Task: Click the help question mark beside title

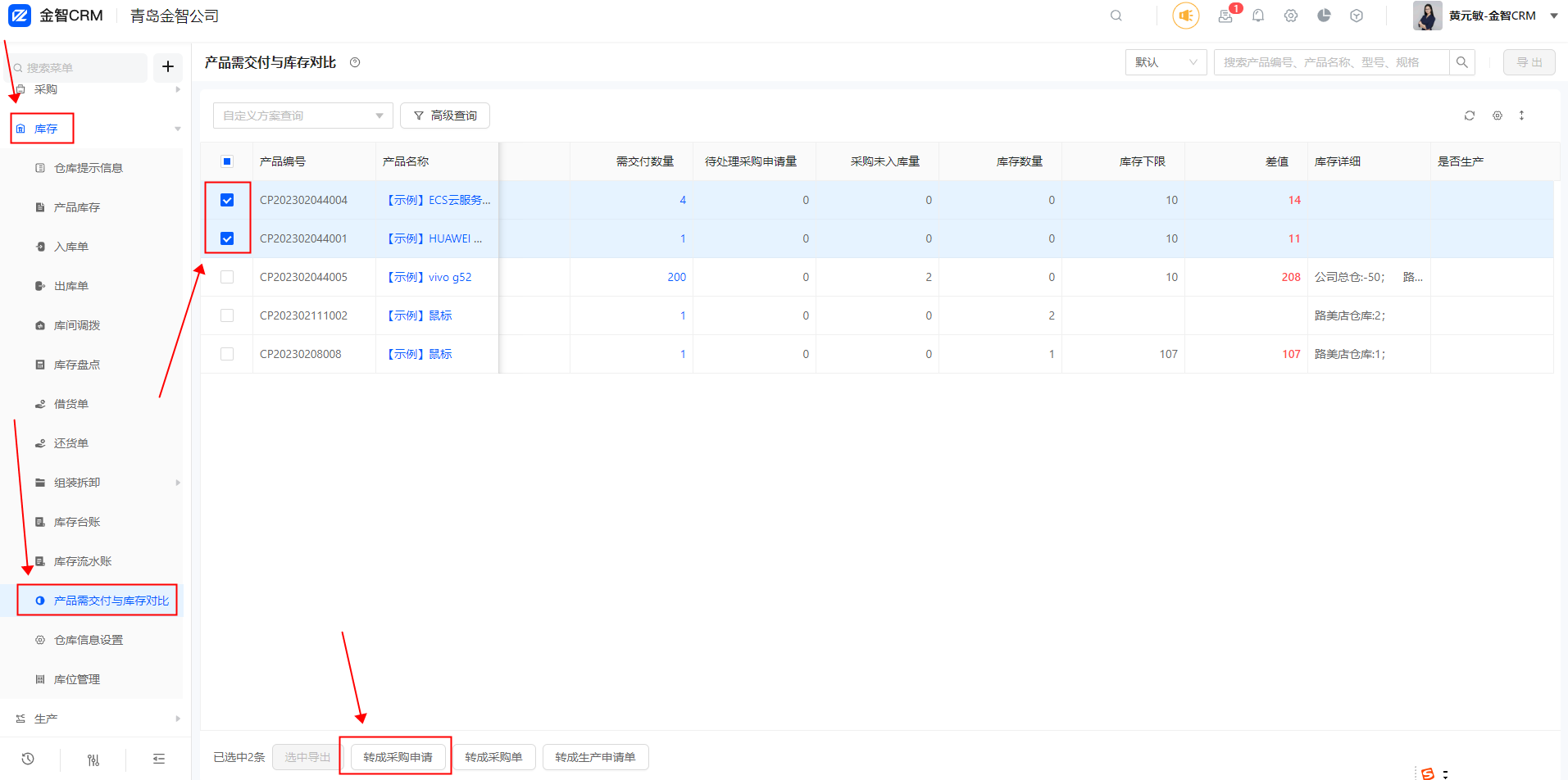Action: pyautogui.click(x=355, y=62)
